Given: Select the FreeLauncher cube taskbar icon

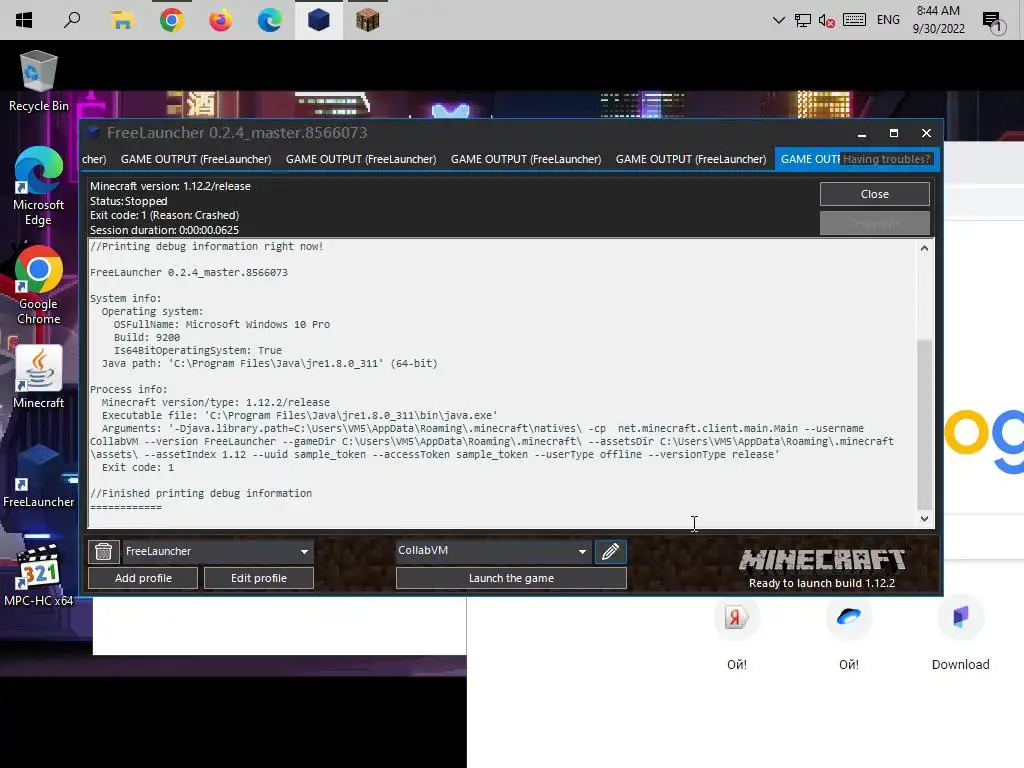Looking at the screenshot, I should click(x=318, y=20).
